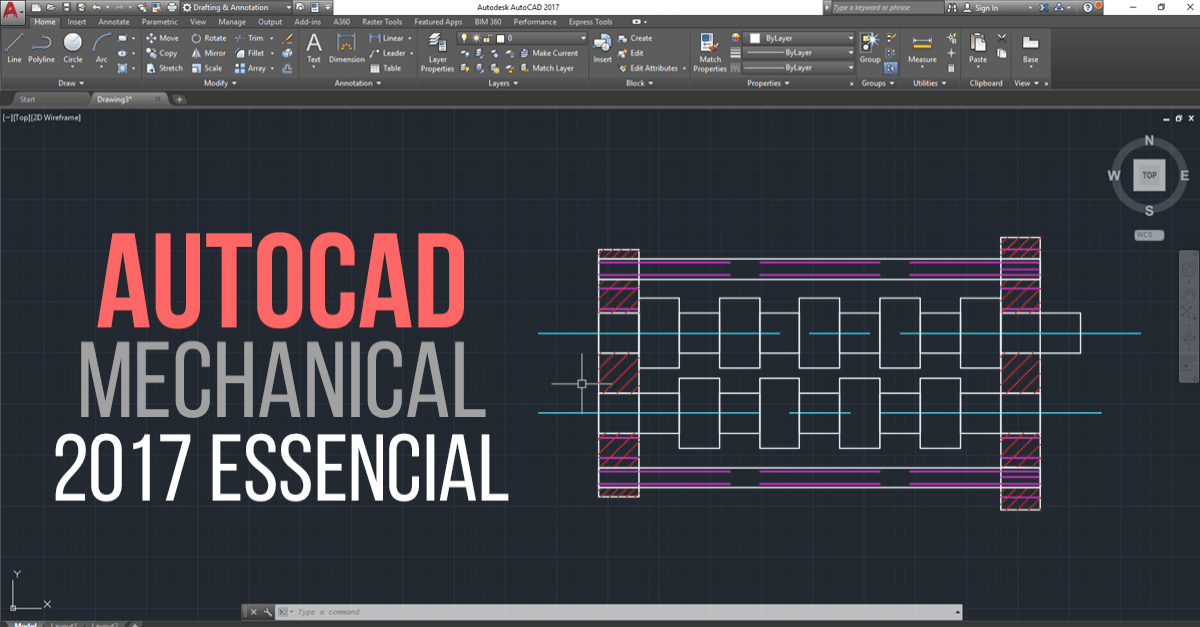This screenshot has width=1200, height=627.
Task: Activate the Trim tool
Action: click(x=249, y=38)
